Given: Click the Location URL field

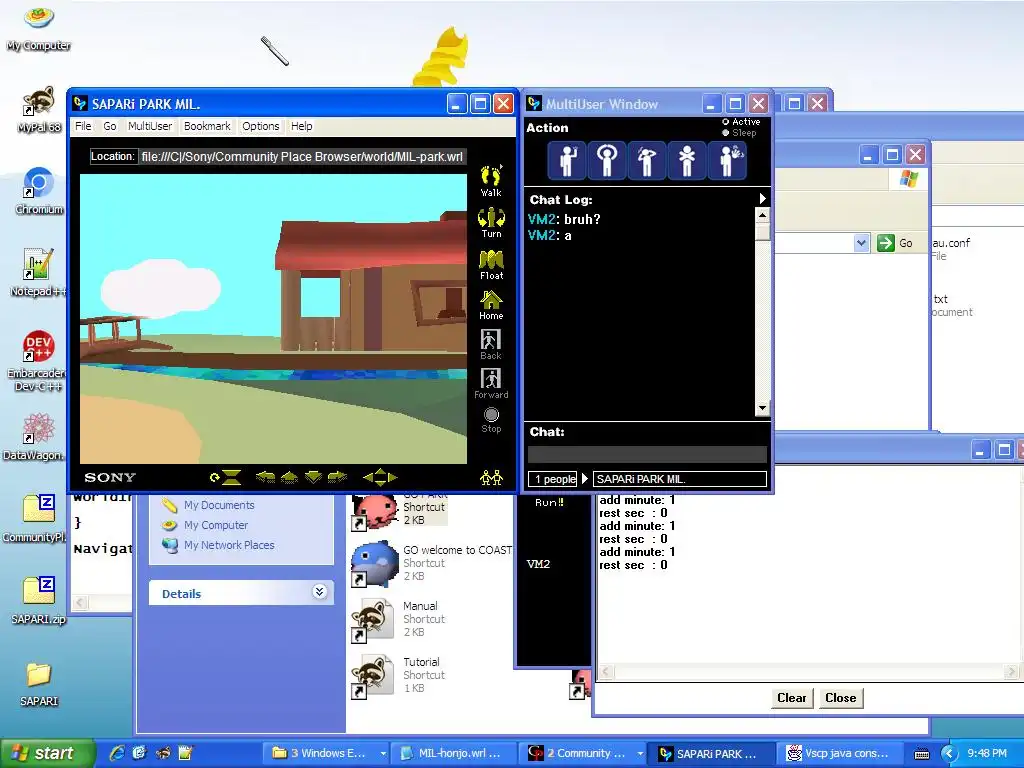Looking at the screenshot, I should [302, 157].
